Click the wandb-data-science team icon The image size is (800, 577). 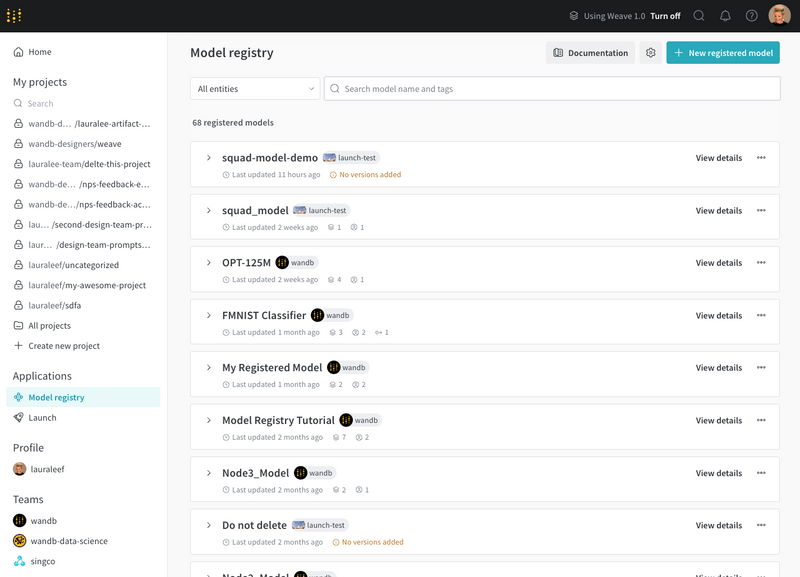(19, 541)
